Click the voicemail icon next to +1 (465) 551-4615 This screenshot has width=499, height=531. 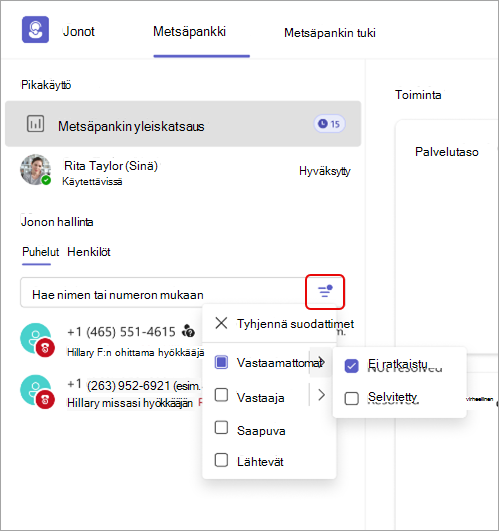coord(189,331)
